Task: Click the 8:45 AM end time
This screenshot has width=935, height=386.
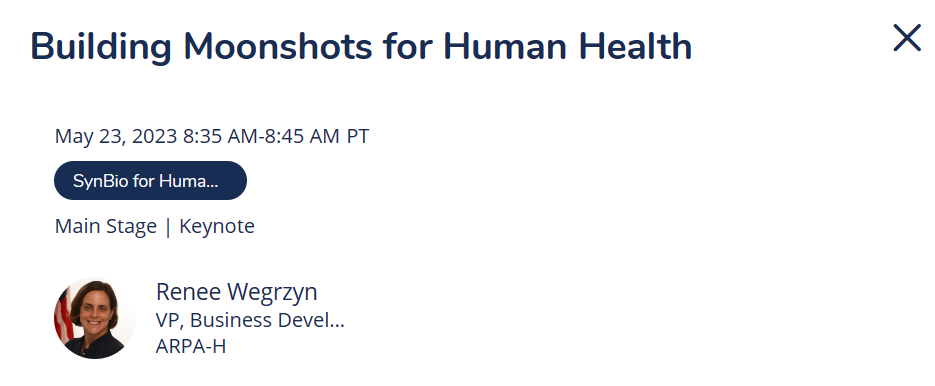Action: (x=302, y=137)
